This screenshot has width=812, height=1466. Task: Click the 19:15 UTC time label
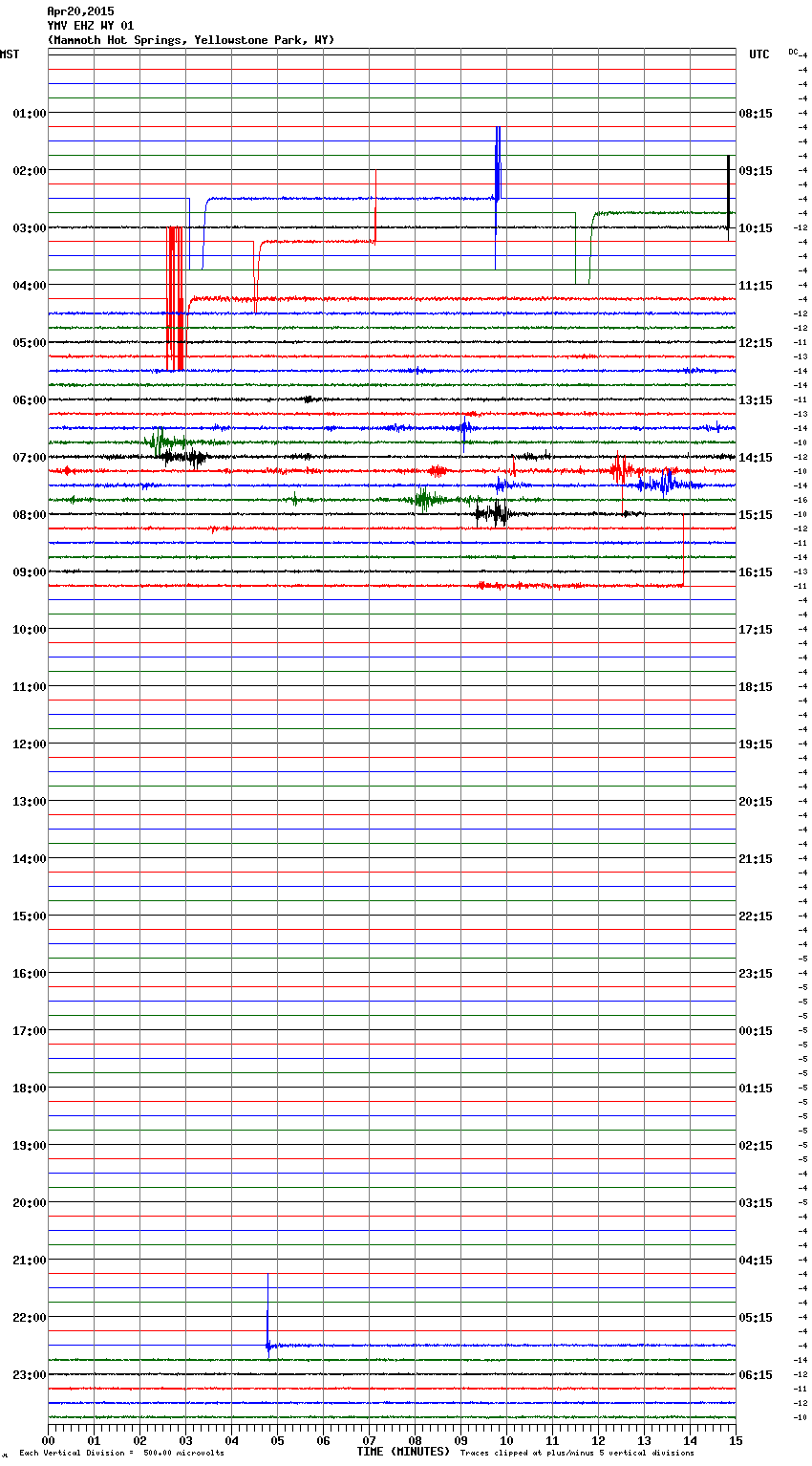pyautogui.click(x=756, y=744)
